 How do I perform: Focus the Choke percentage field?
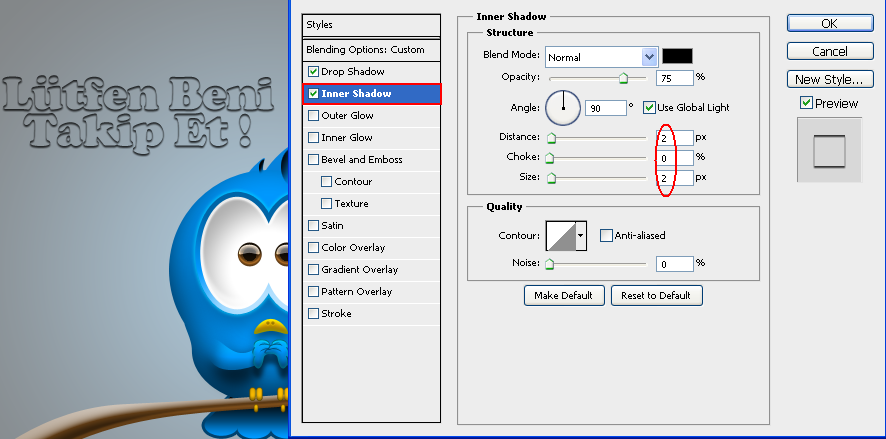(675, 158)
